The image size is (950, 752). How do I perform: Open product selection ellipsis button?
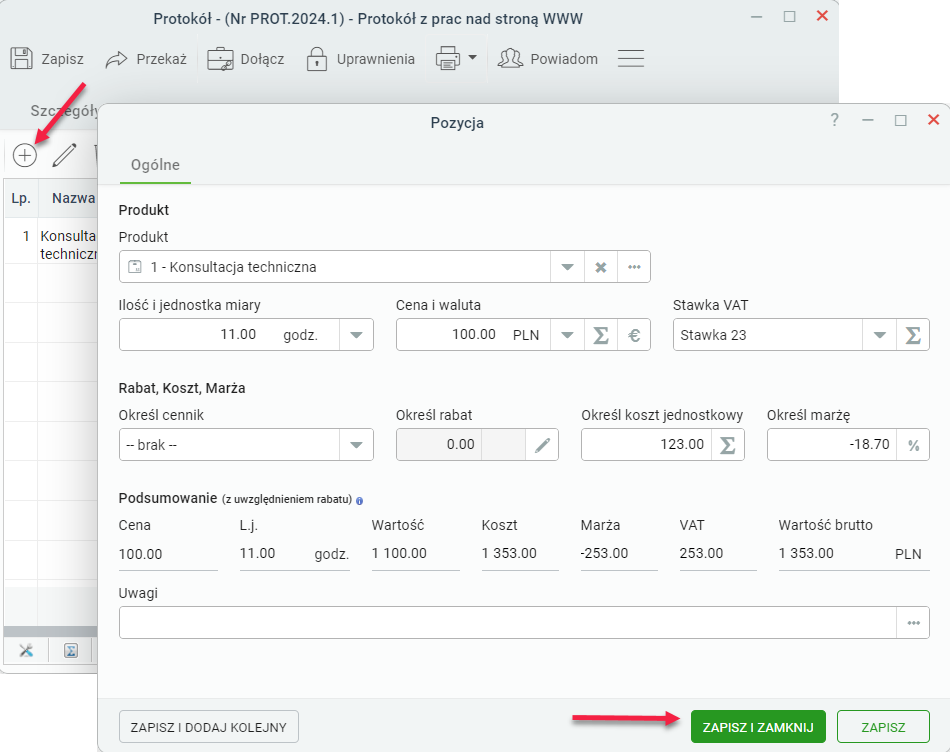[x=634, y=267]
